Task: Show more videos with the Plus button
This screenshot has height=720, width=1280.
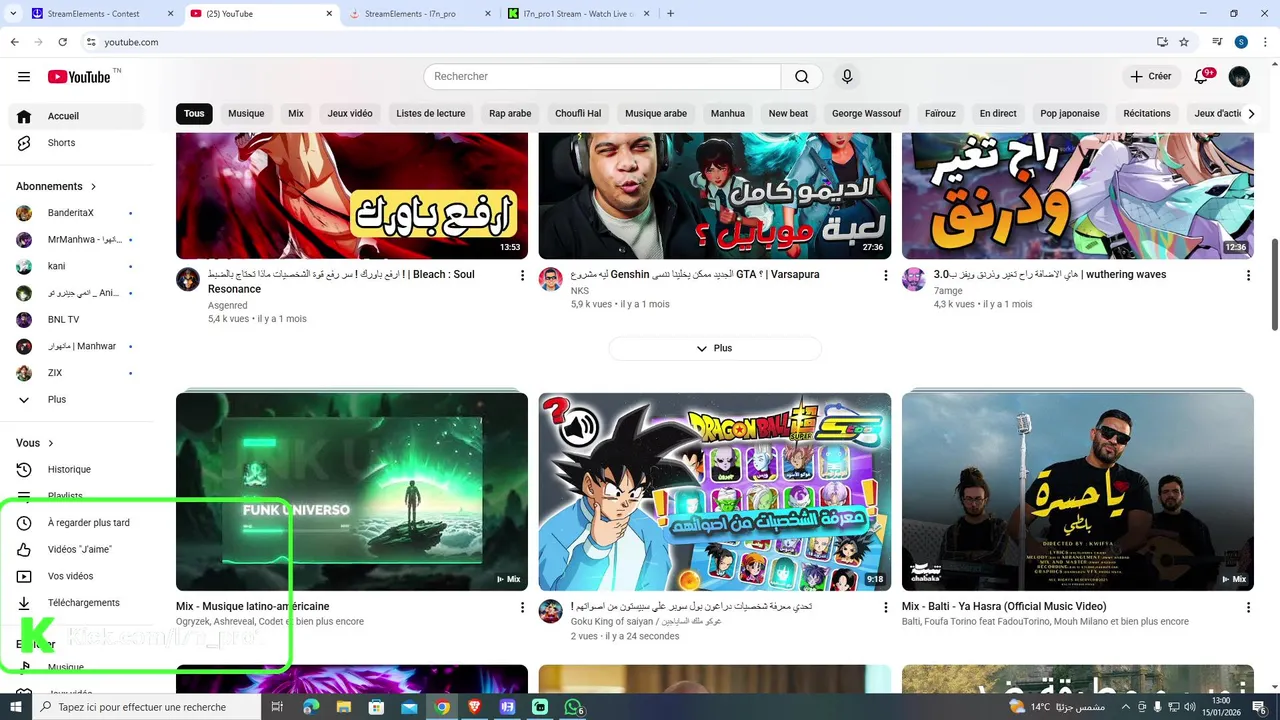Action: click(715, 348)
